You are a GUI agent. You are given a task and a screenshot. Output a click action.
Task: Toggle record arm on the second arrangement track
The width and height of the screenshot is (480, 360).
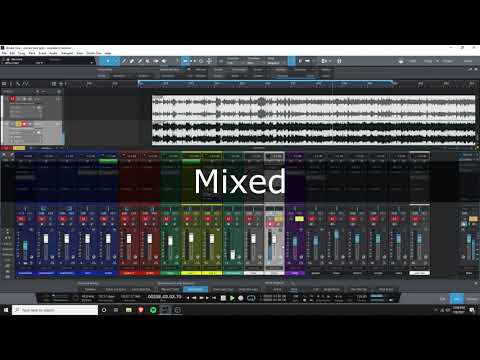pos(24,124)
